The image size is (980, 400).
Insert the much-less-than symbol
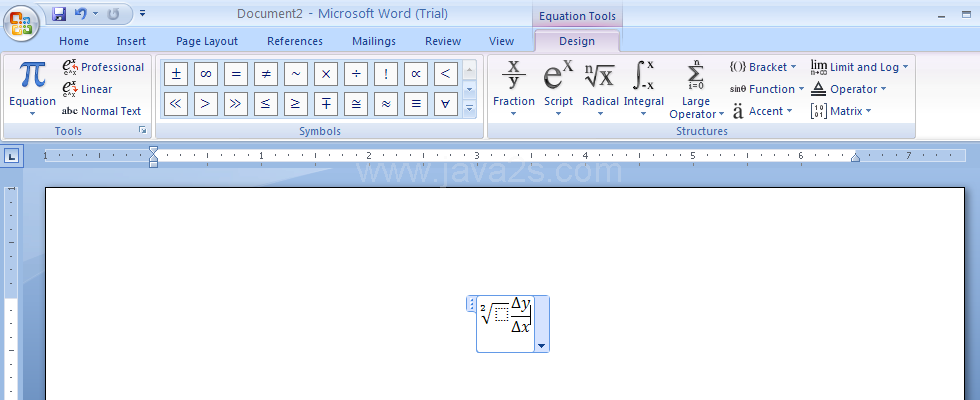[x=176, y=104]
